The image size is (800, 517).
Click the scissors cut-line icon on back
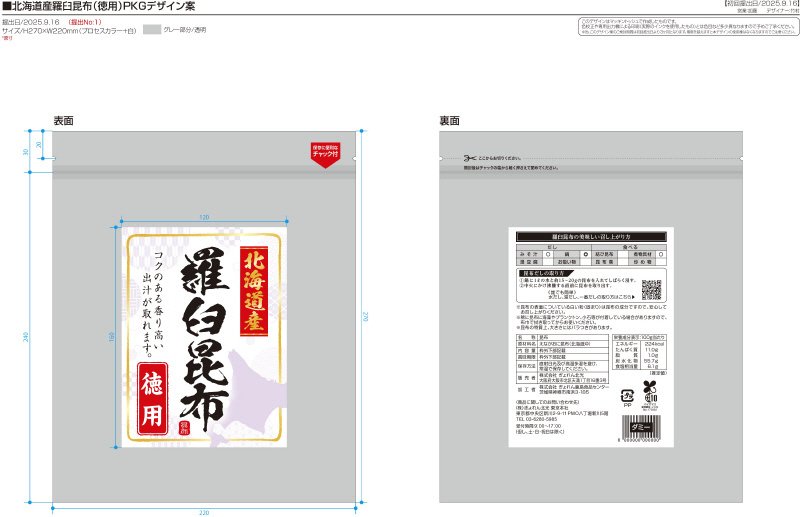pos(469,158)
